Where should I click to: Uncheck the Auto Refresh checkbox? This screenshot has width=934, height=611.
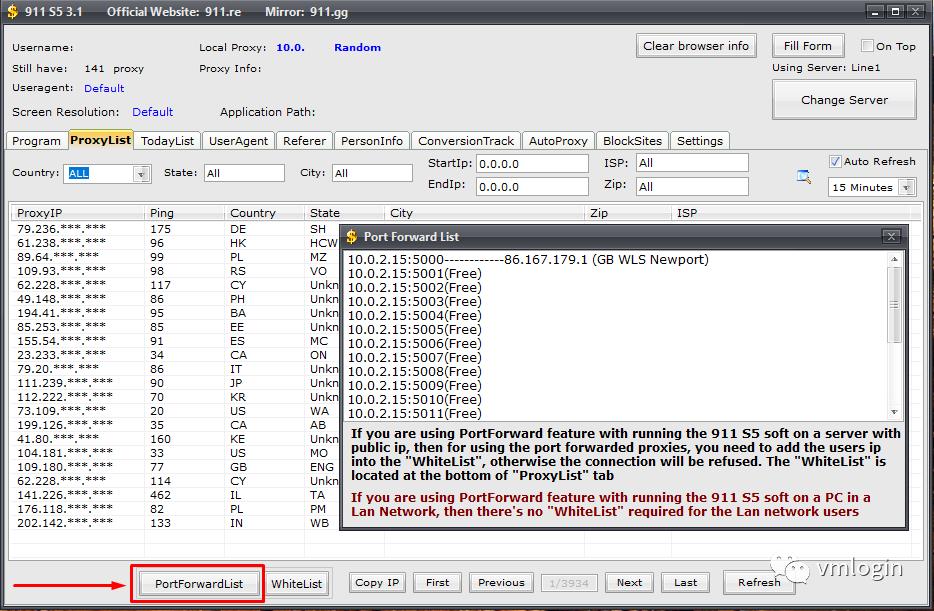coord(835,162)
